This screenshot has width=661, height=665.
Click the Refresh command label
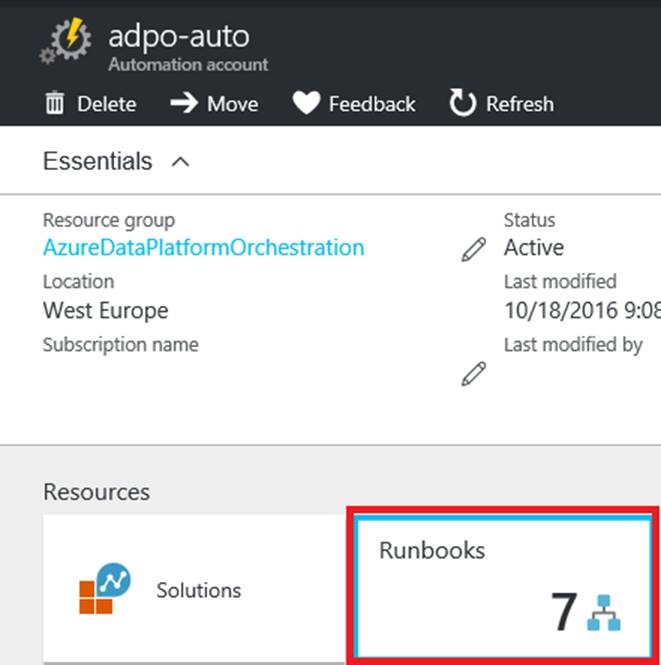[519, 104]
